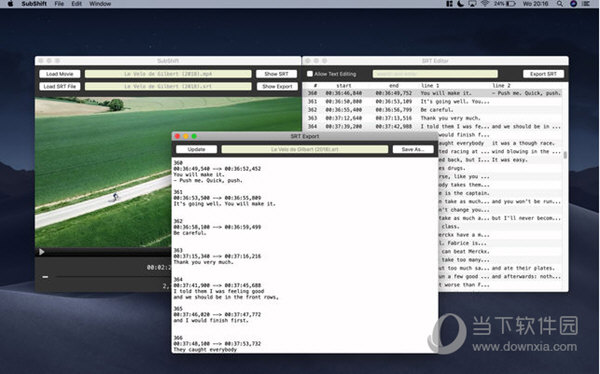The width and height of the screenshot is (600, 374).
Task: Click the movie time display
Action: (x=159, y=267)
